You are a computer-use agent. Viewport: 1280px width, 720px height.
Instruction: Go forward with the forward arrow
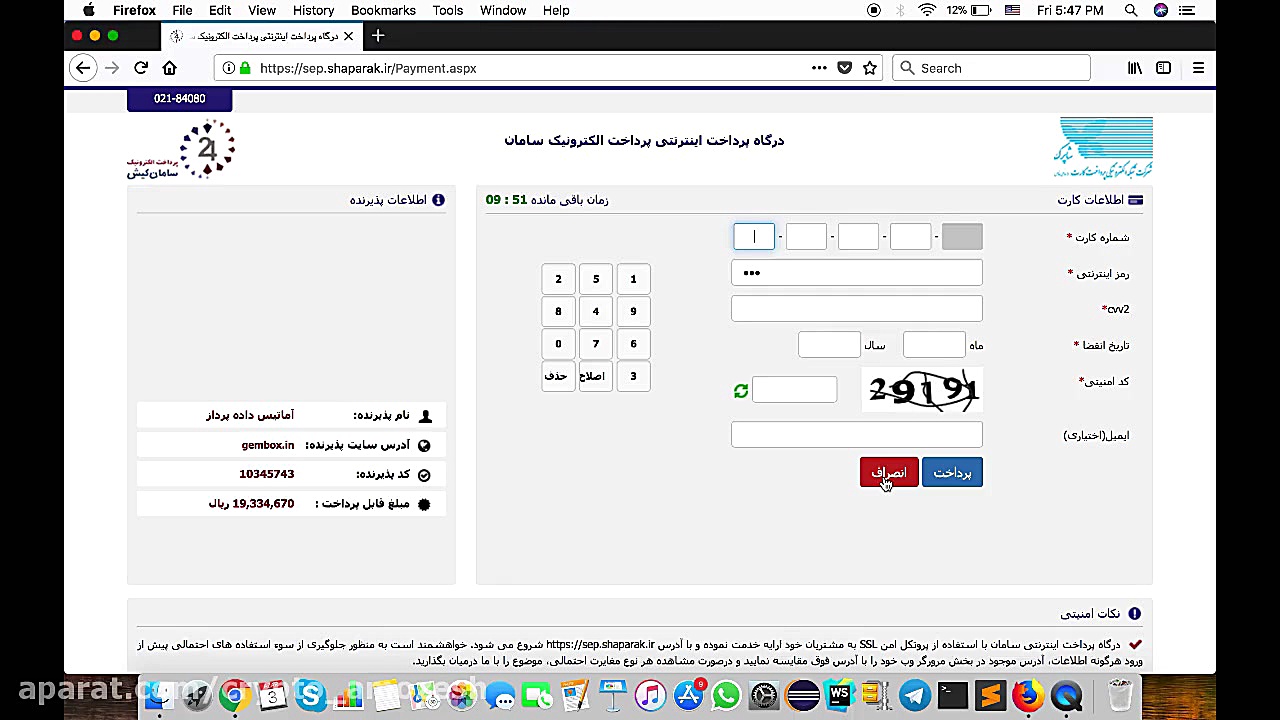point(112,68)
